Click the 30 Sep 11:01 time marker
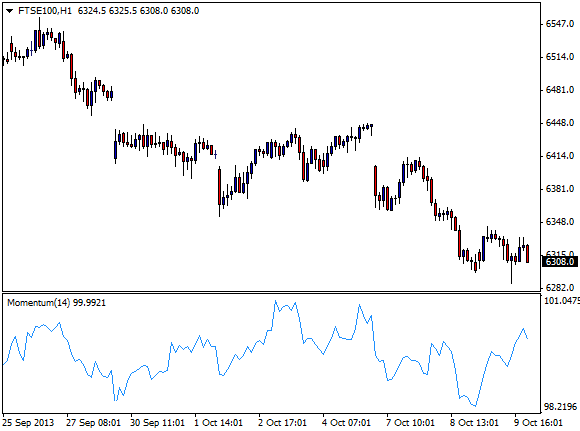The image size is (580, 431). (x=158, y=422)
